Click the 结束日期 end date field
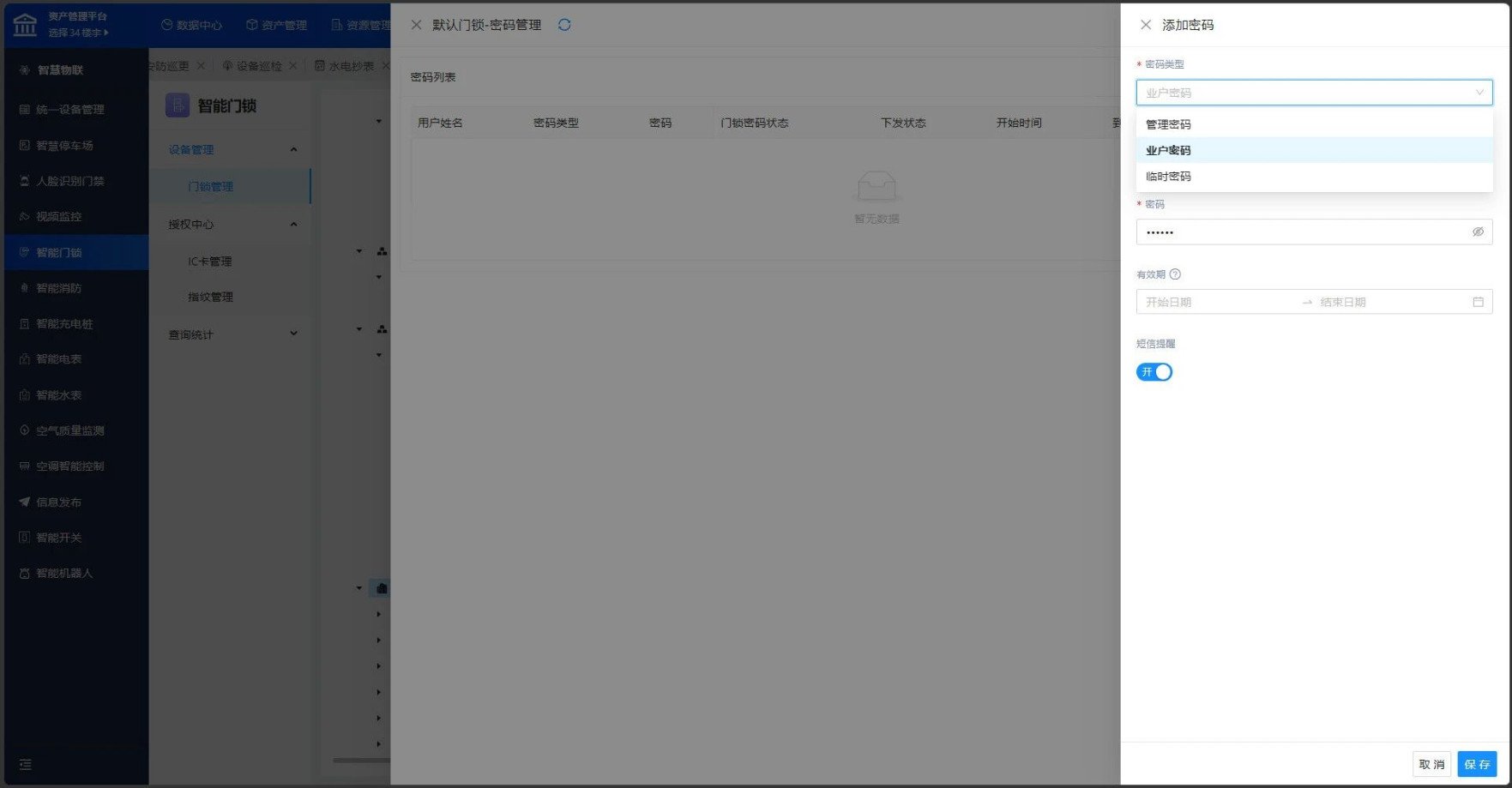Viewport: 1512px width, 788px height. [1391, 302]
